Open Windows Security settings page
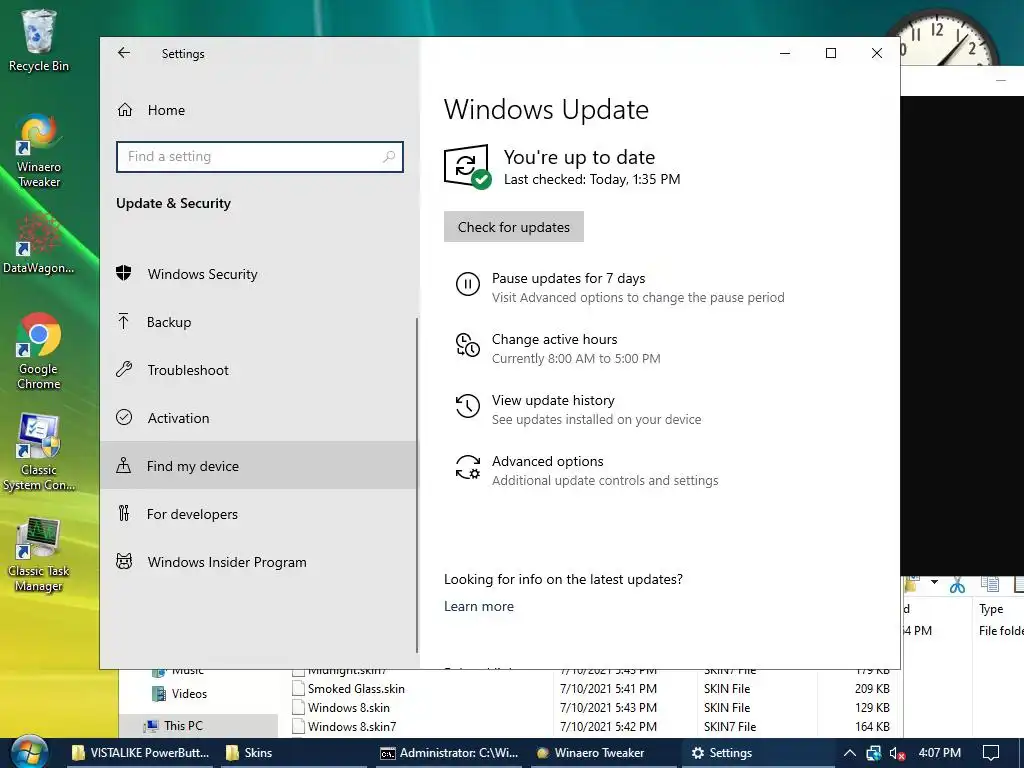Viewport: 1024px width, 768px height. 258,274
